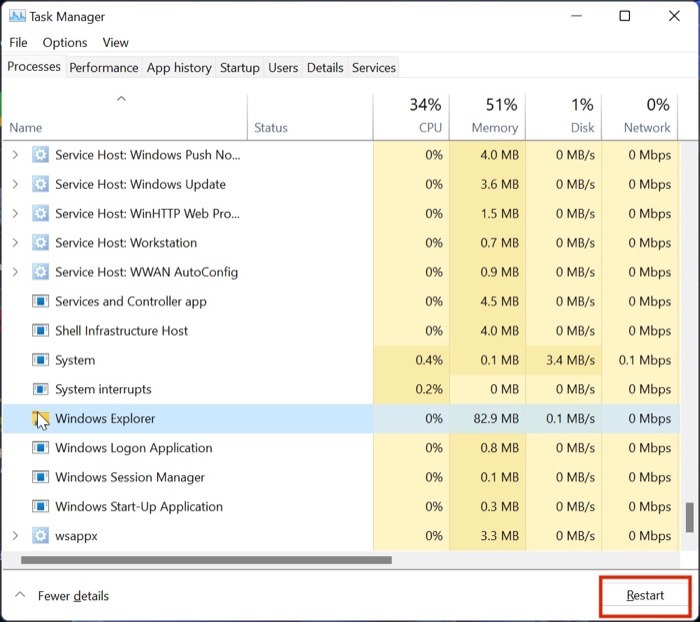The width and height of the screenshot is (700, 622).
Task: Click the wsappx gear icon
Action: (40, 535)
